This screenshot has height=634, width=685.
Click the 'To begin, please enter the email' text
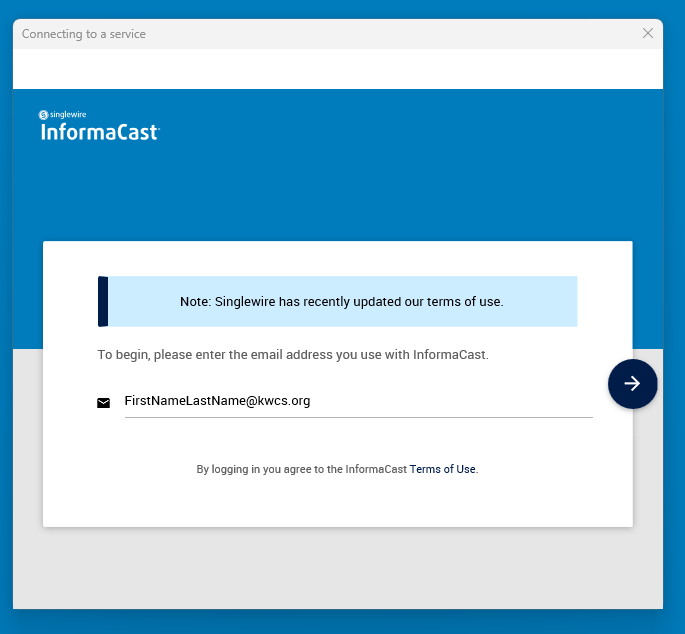pyautogui.click(x=293, y=354)
